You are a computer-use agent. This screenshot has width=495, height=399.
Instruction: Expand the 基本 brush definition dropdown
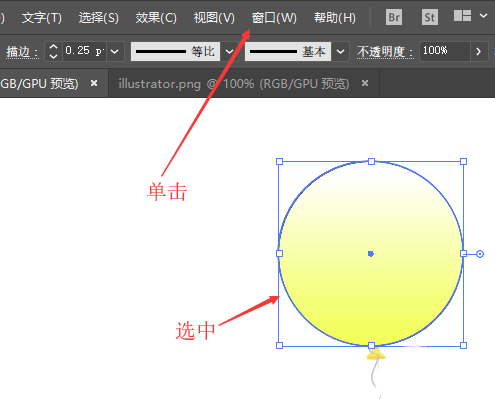point(340,51)
